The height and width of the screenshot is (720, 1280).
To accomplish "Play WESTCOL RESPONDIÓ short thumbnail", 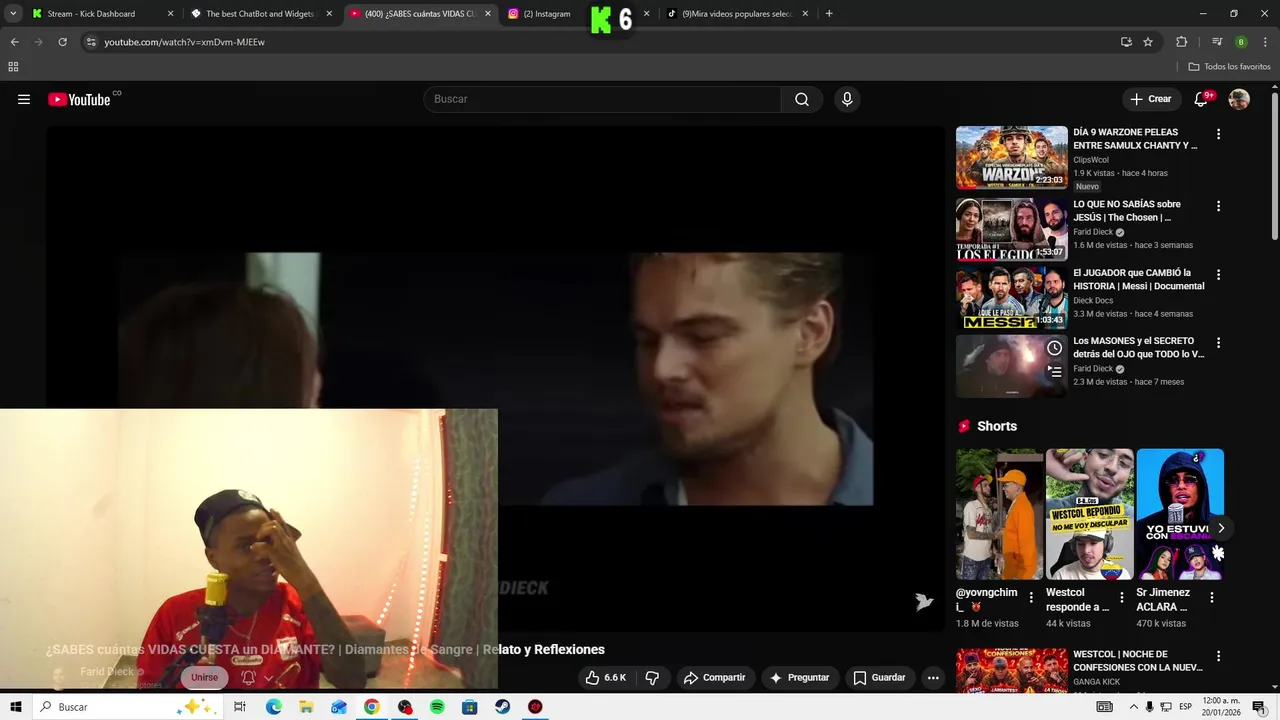I will pyautogui.click(x=1089, y=514).
